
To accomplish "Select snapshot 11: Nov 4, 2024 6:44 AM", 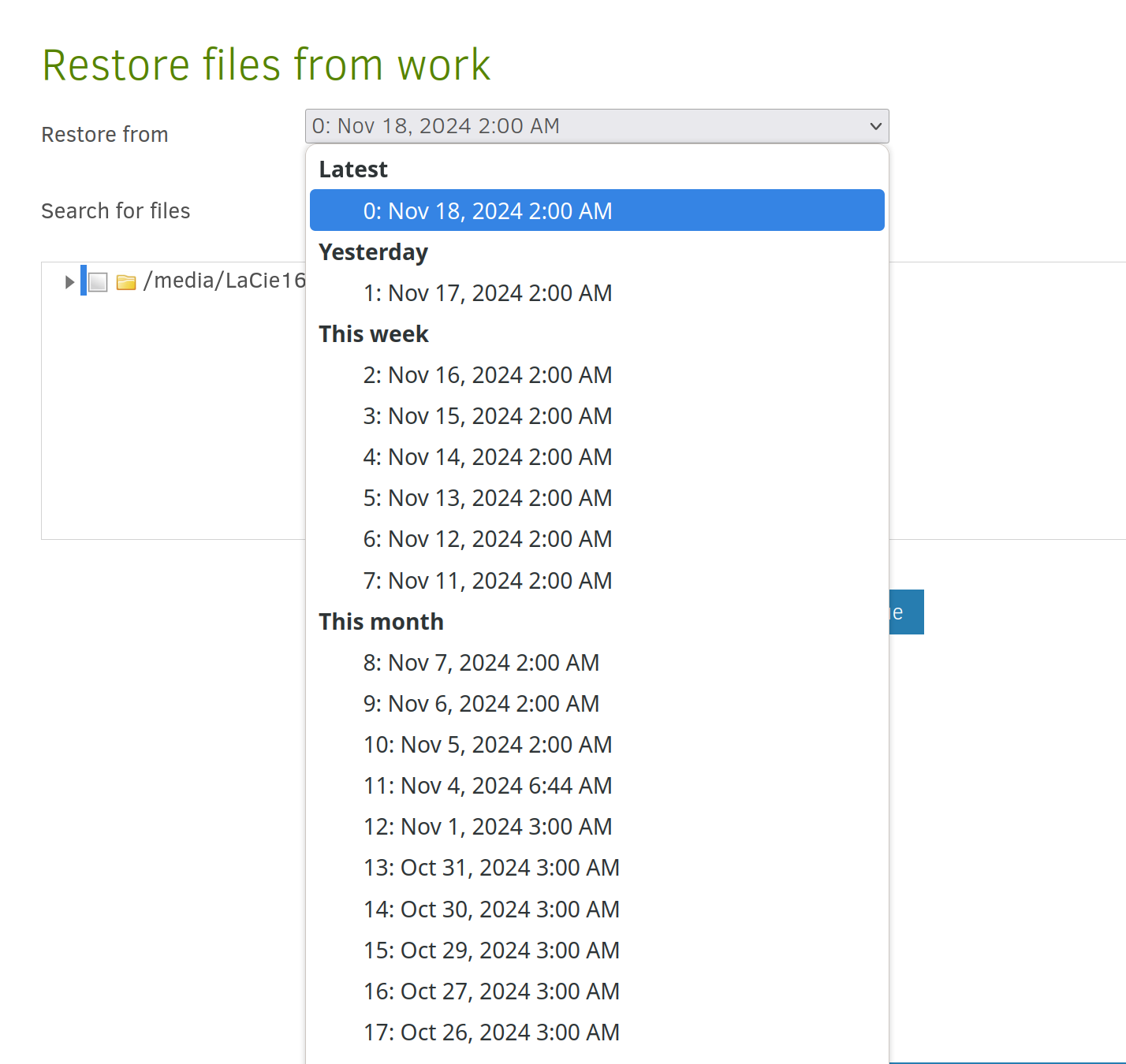I will point(487,785).
